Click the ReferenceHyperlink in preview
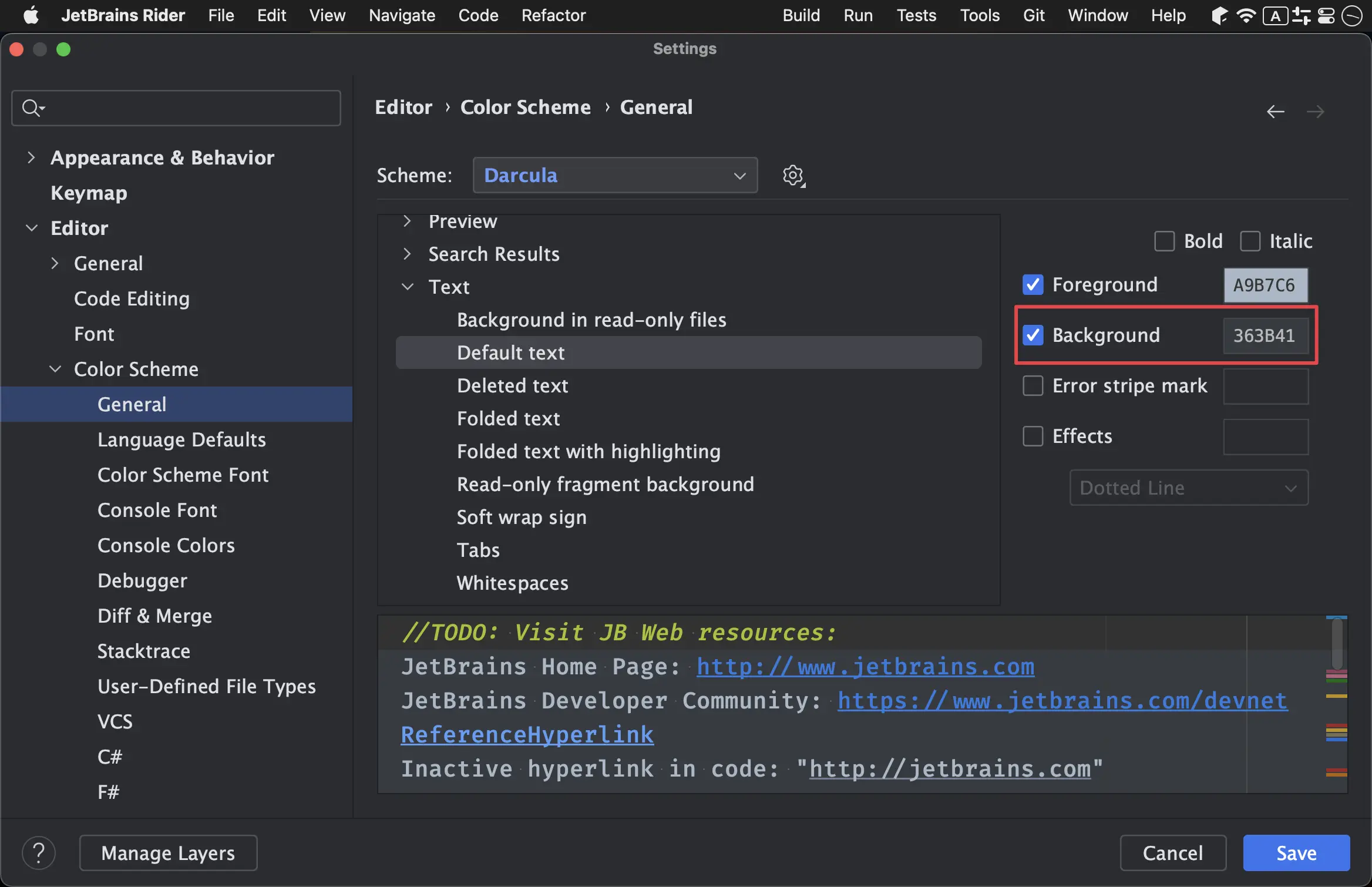The height and width of the screenshot is (887, 1372). (527, 735)
